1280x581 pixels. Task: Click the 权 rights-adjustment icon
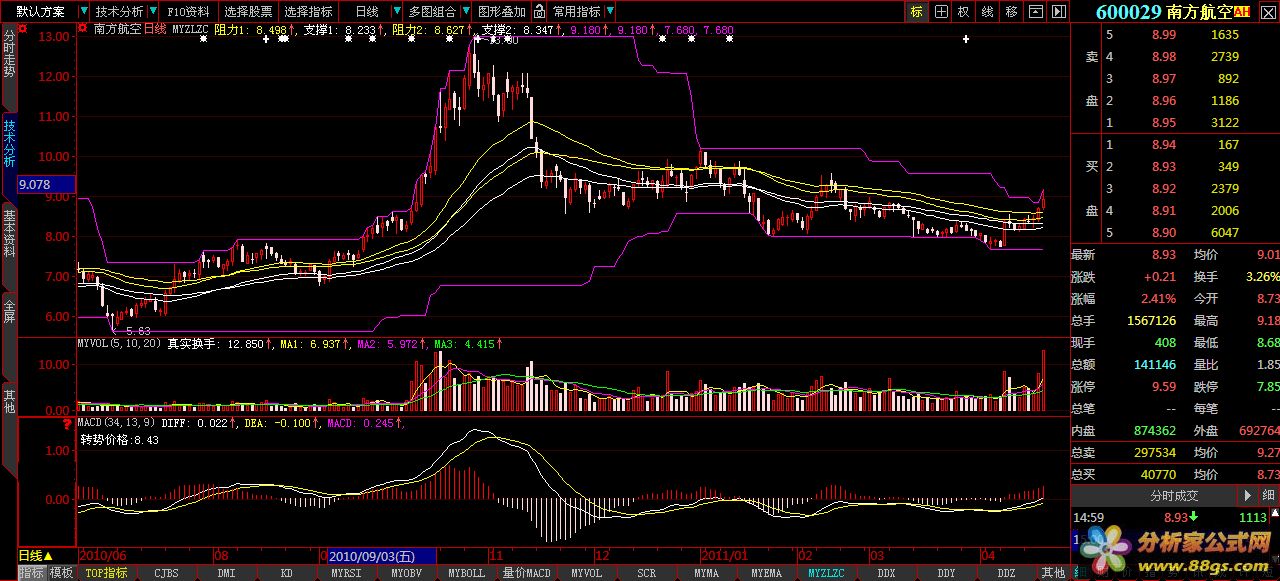pos(964,12)
